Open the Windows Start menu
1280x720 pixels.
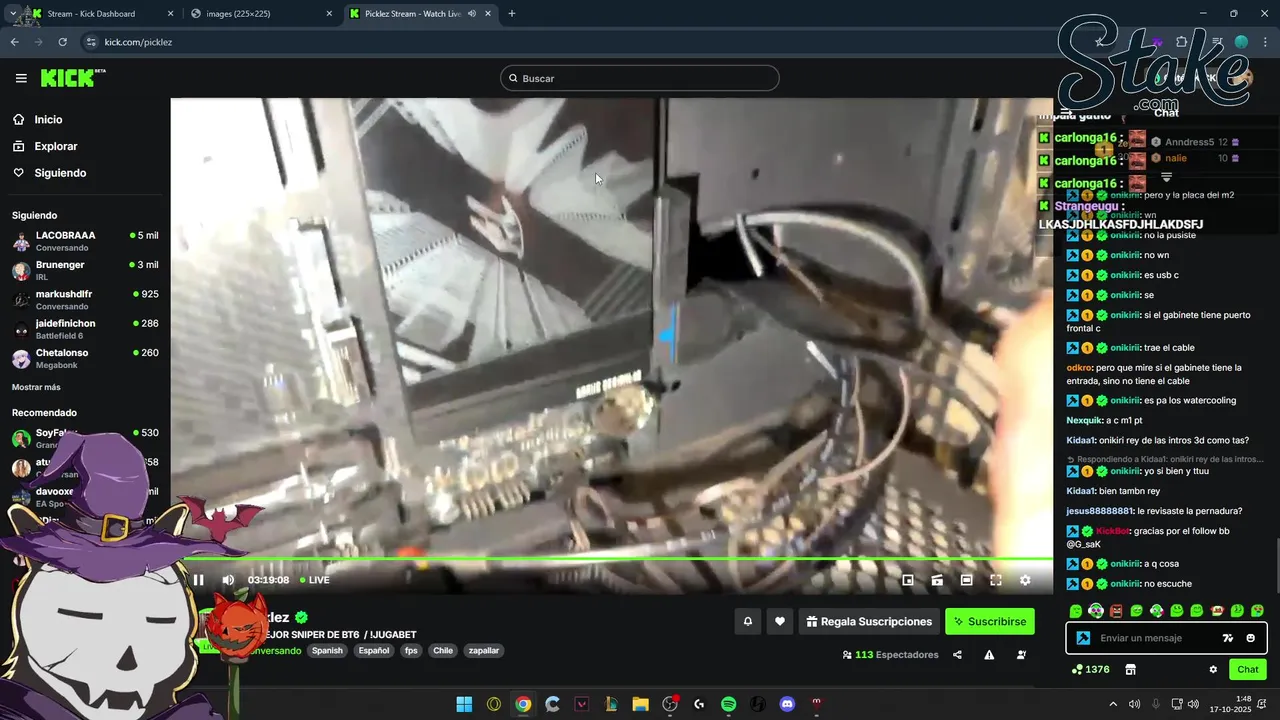point(464,704)
